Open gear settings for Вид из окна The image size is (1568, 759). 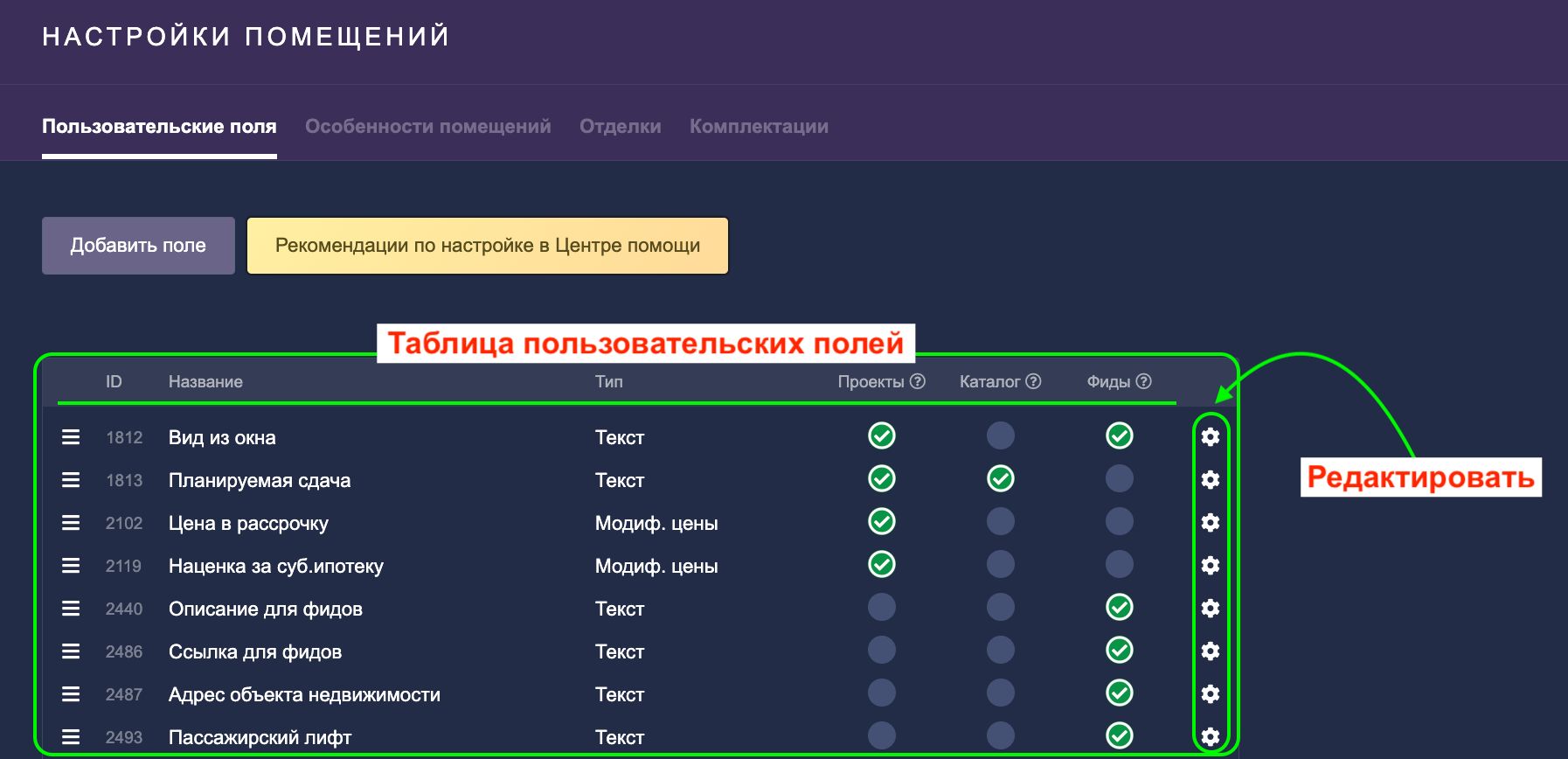[x=1210, y=436]
